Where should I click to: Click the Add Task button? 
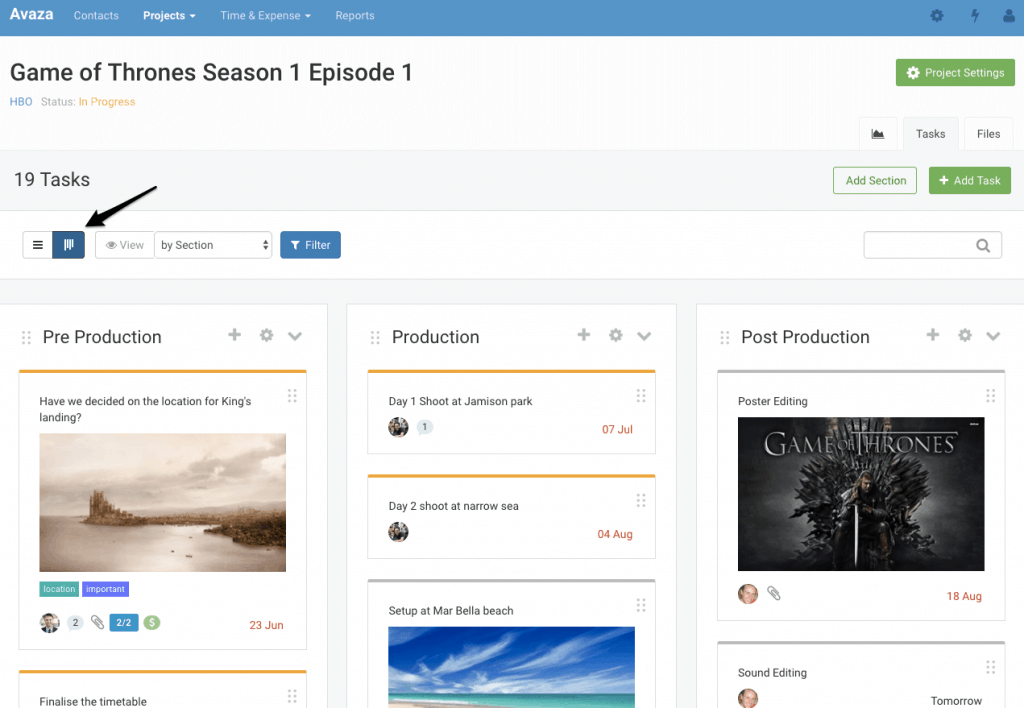(x=970, y=180)
